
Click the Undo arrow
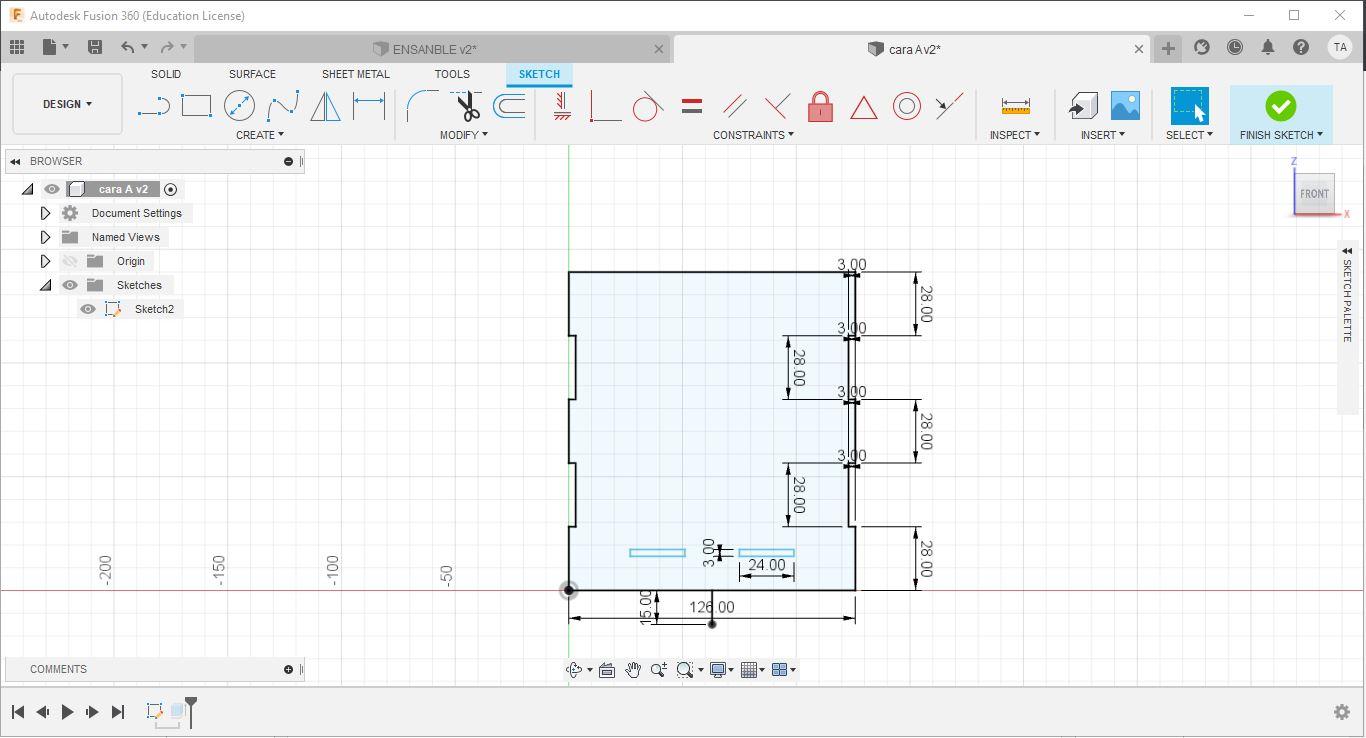[128, 47]
